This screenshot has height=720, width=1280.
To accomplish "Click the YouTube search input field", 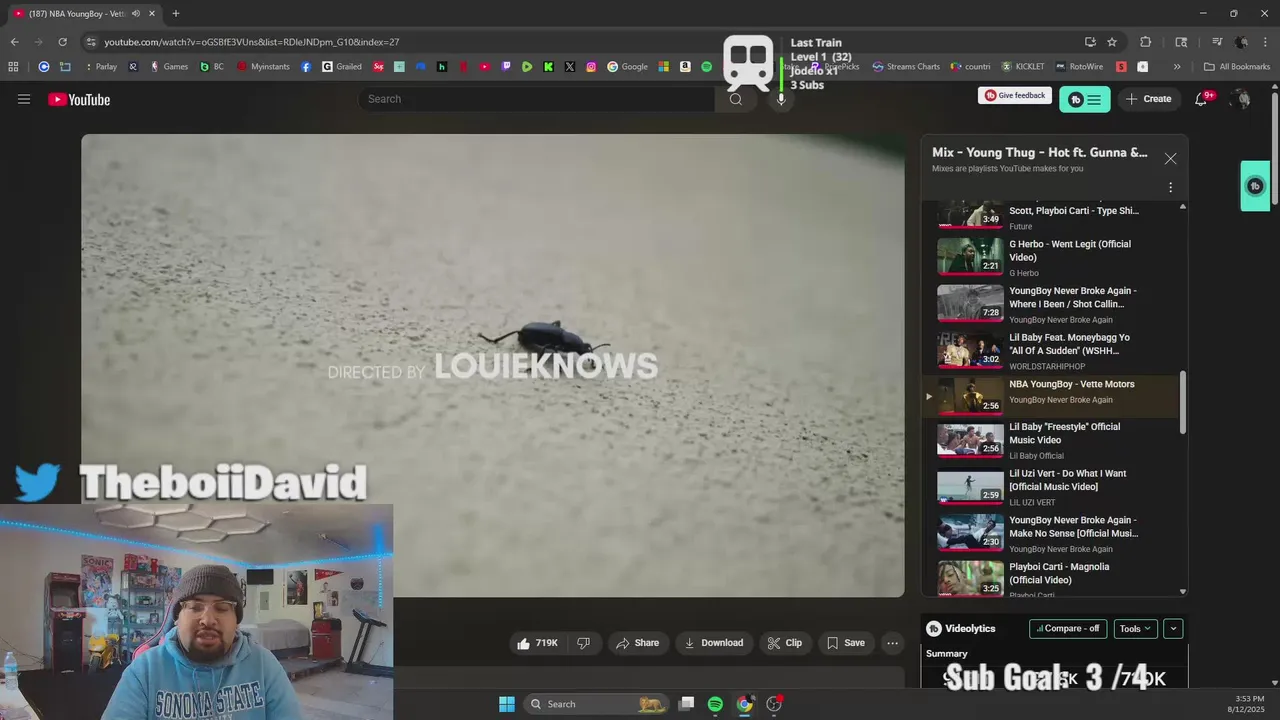I will click(x=536, y=99).
